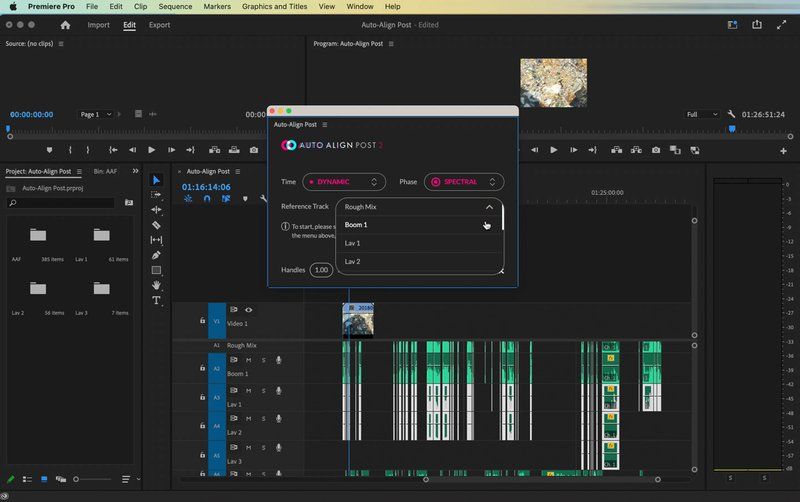Toggle linked selection in timeline
Viewport: 800px width, 502px height.
coord(226,198)
